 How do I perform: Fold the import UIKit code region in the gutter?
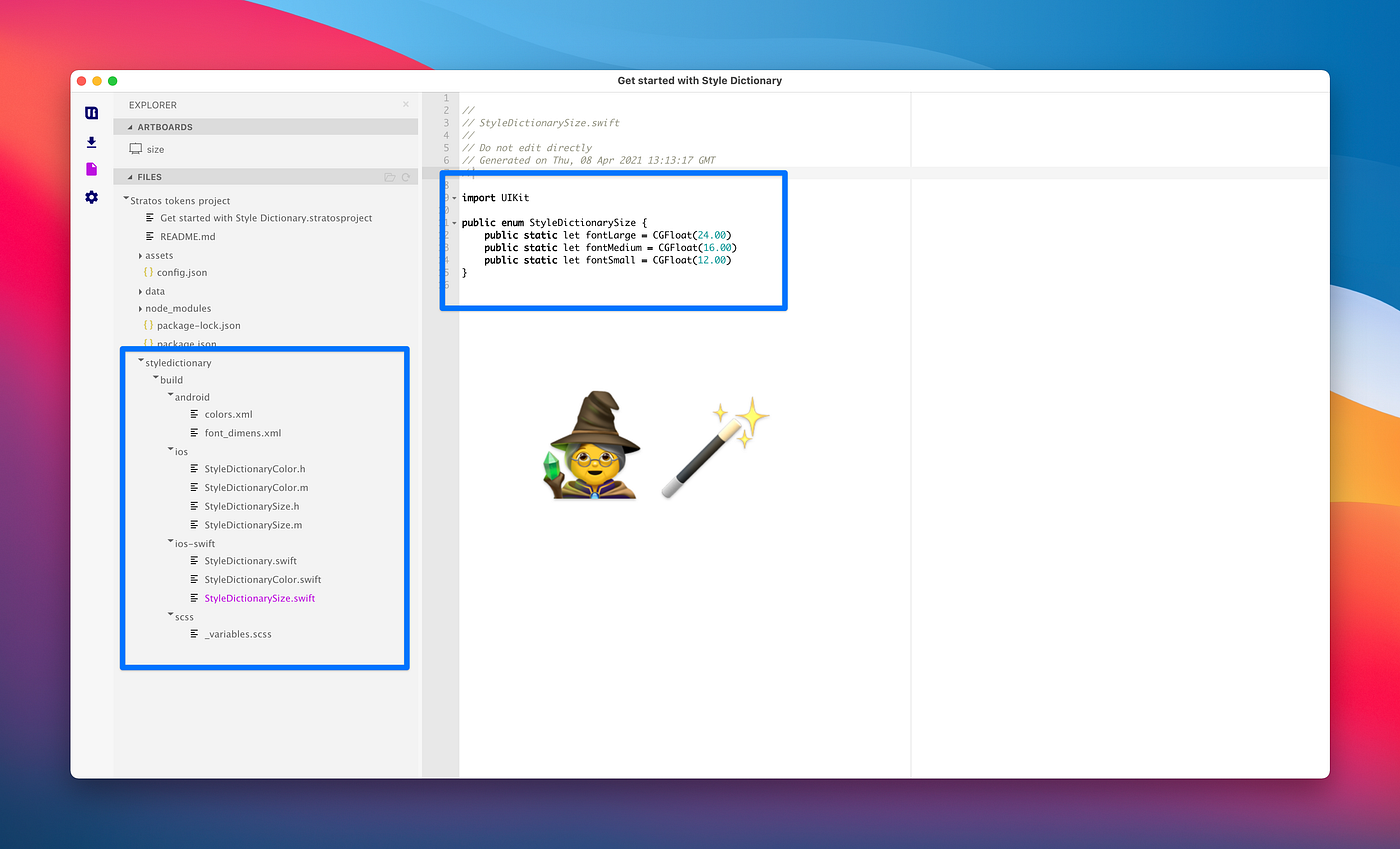click(455, 197)
